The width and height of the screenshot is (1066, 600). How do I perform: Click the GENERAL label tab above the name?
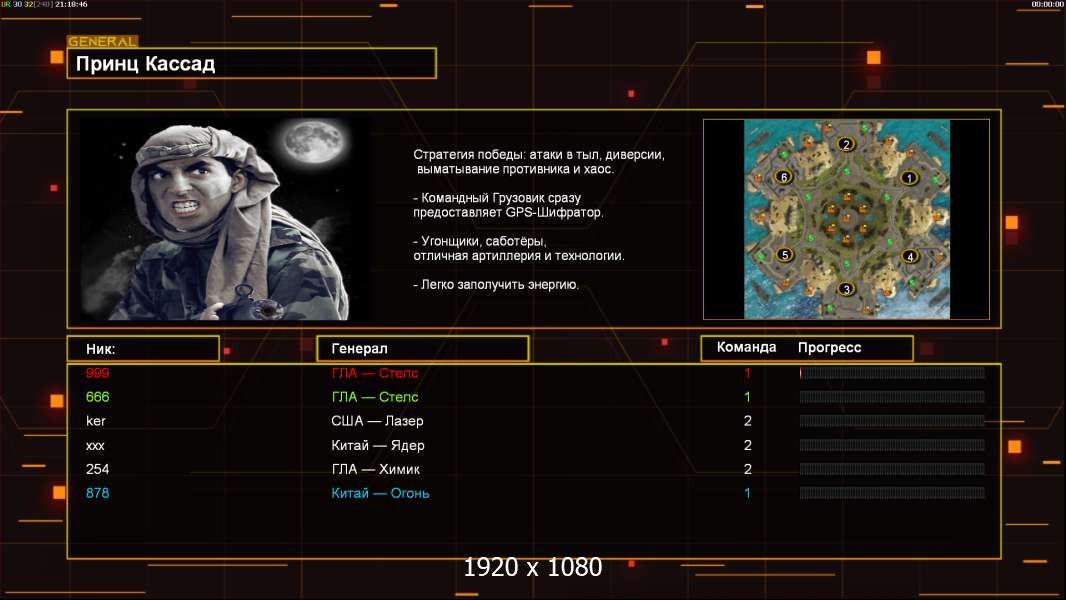point(102,42)
